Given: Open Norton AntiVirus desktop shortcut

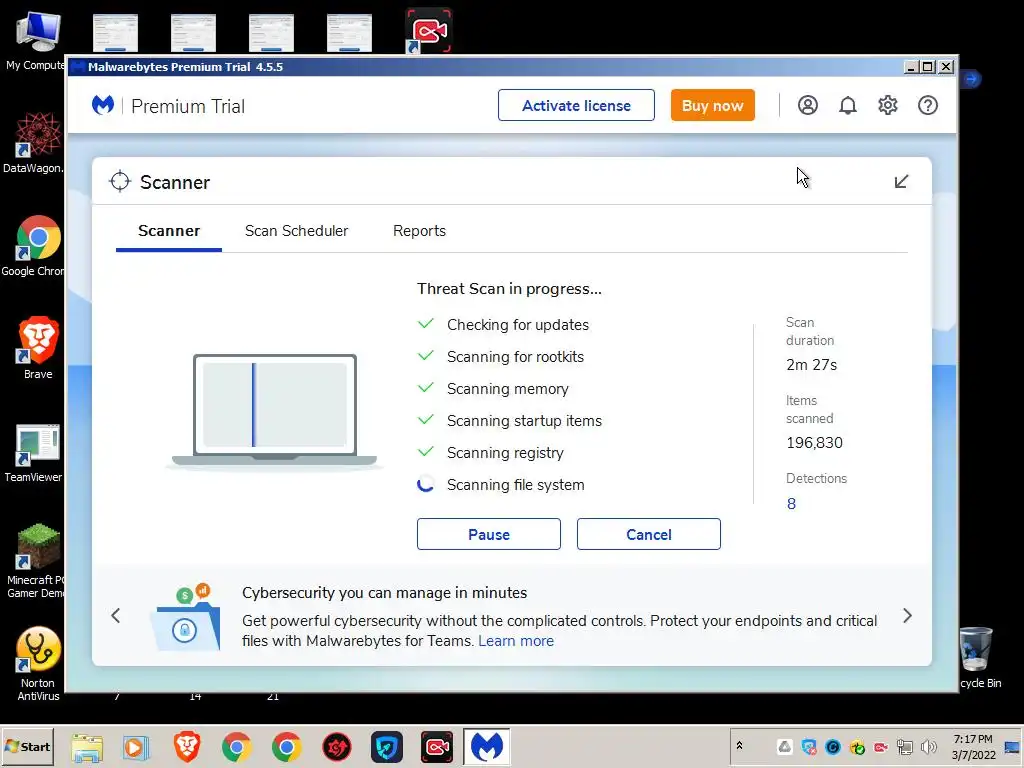Looking at the screenshot, I should coord(38,664).
